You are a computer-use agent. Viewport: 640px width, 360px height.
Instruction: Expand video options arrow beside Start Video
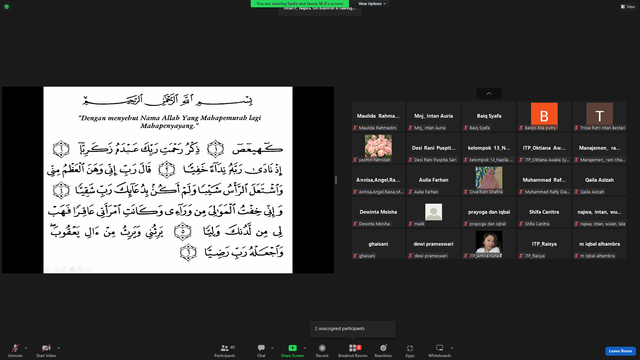[x=58, y=348]
